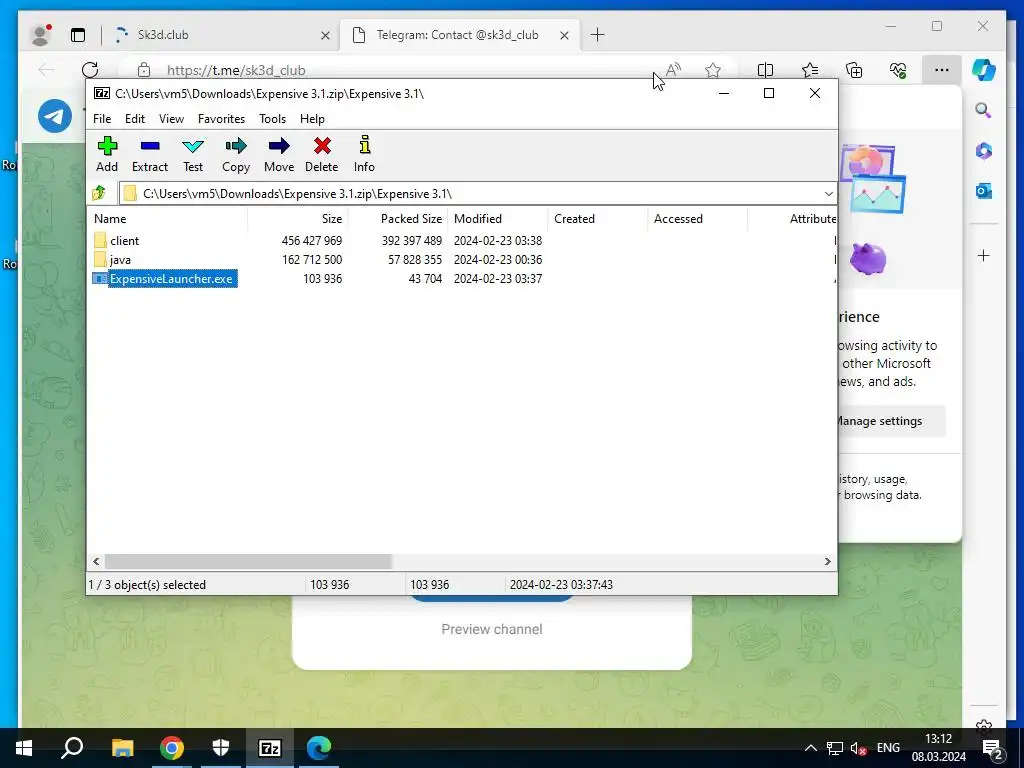This screenshot has height=768, width=1024.
Task: Open the Collections icon
Action: pos(854,69)
